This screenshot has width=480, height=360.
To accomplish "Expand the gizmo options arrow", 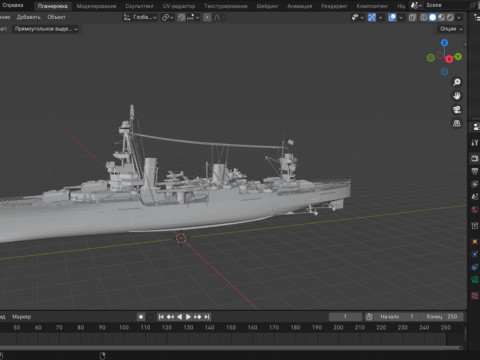I will coord(380,17).
